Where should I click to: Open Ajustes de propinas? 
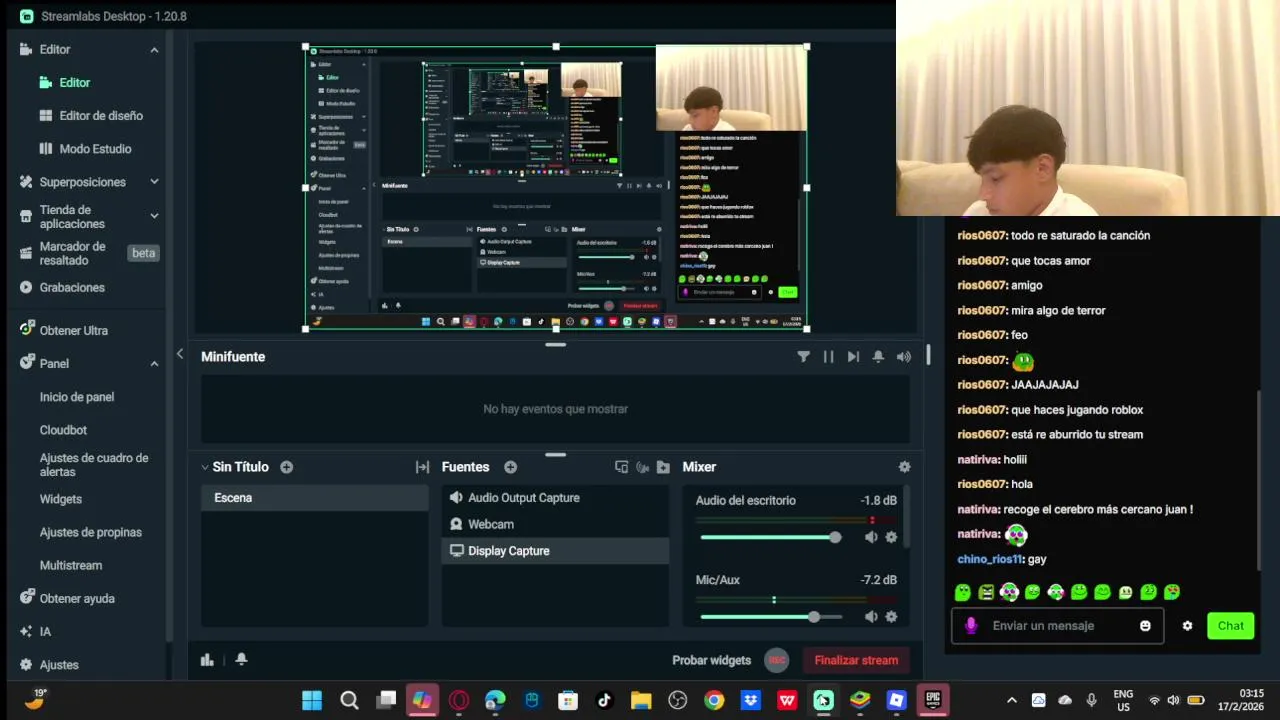(91, 532)
